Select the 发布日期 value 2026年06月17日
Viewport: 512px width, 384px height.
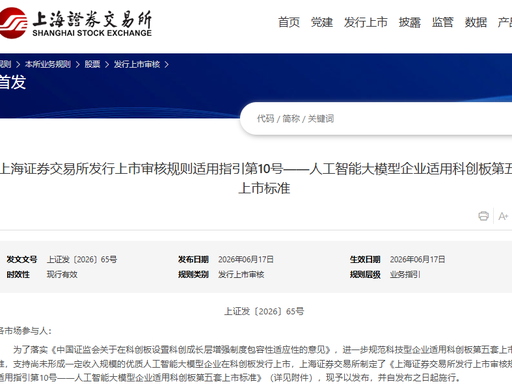pyautogui.click(x=246, y=259)
